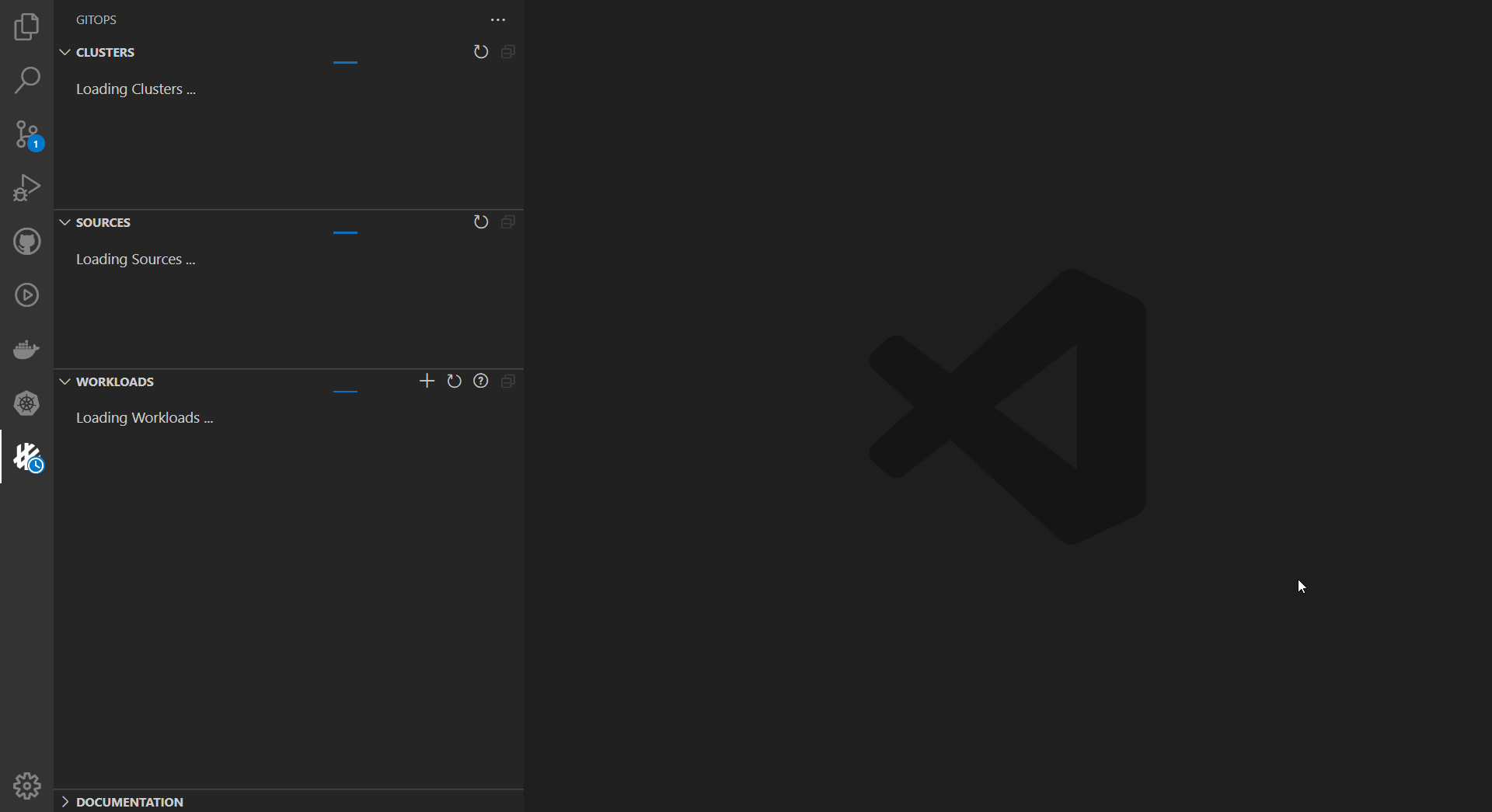Viewport: 1492px width, 812px height.
Task: Click the GITOPS panel title
Action: [x=96, y=20]
